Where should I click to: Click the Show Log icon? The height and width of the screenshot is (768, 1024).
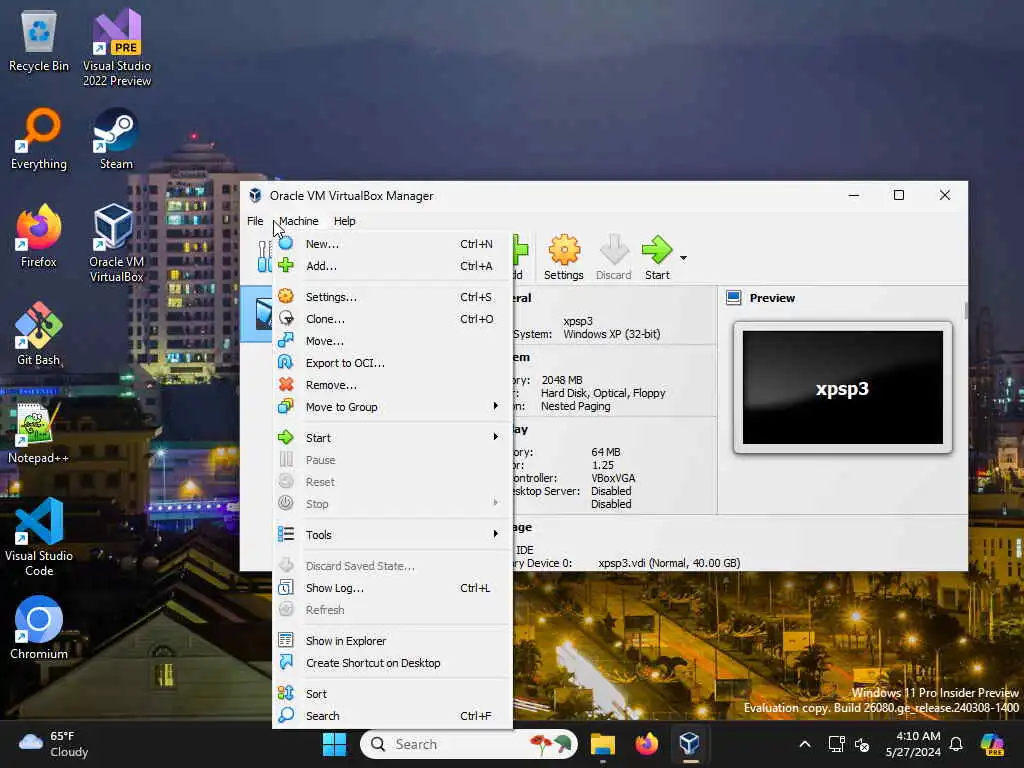(285, 588)
